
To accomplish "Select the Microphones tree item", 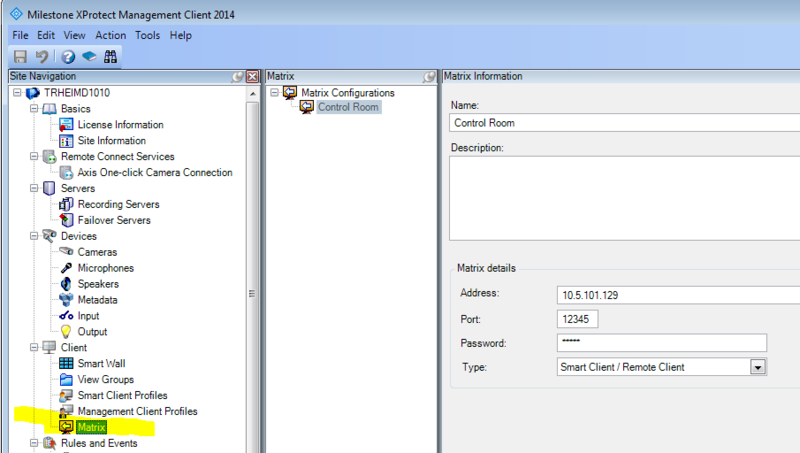I will click(x=106, y=268).
